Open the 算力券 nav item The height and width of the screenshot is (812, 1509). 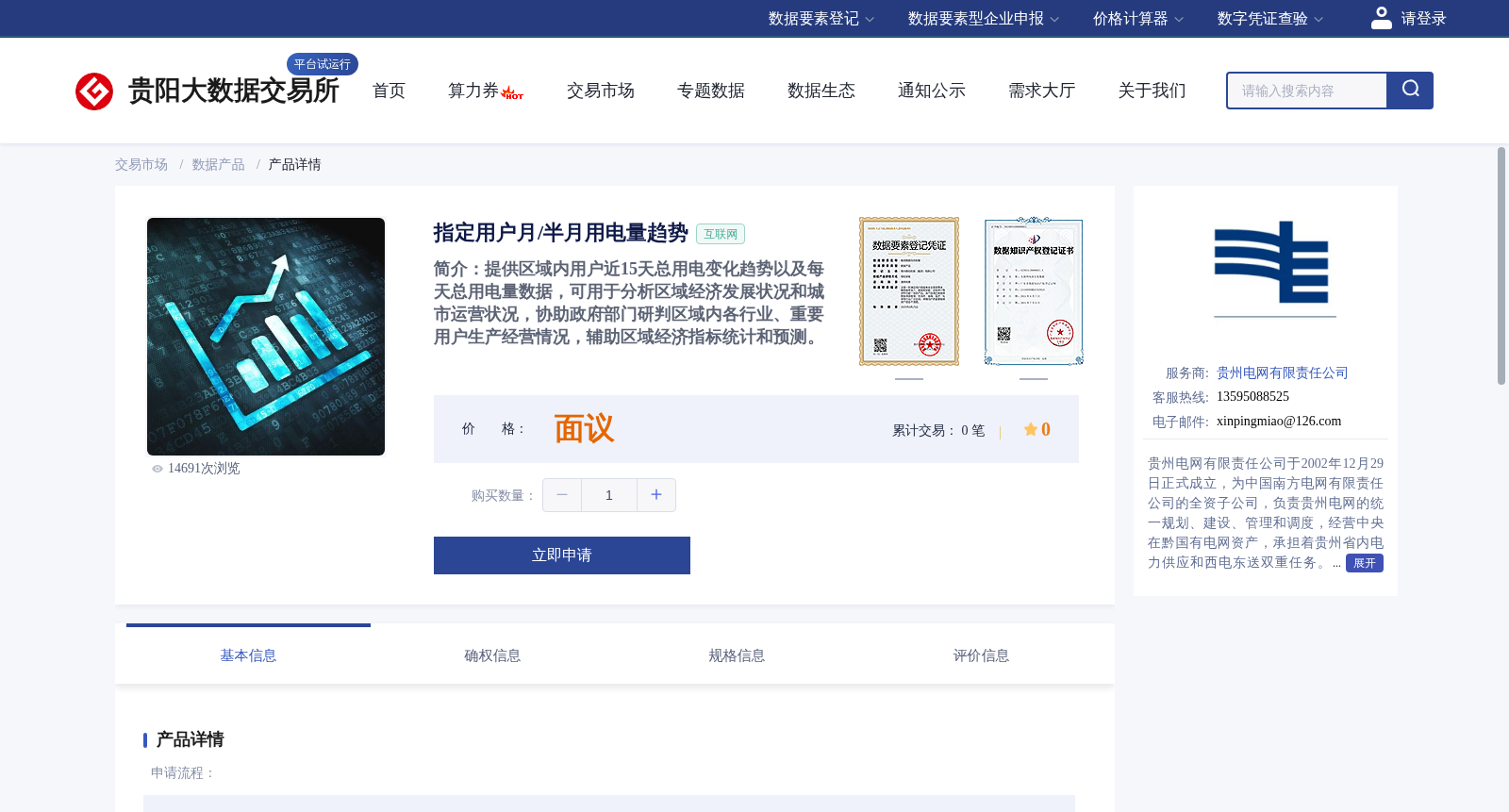(485, 91)
